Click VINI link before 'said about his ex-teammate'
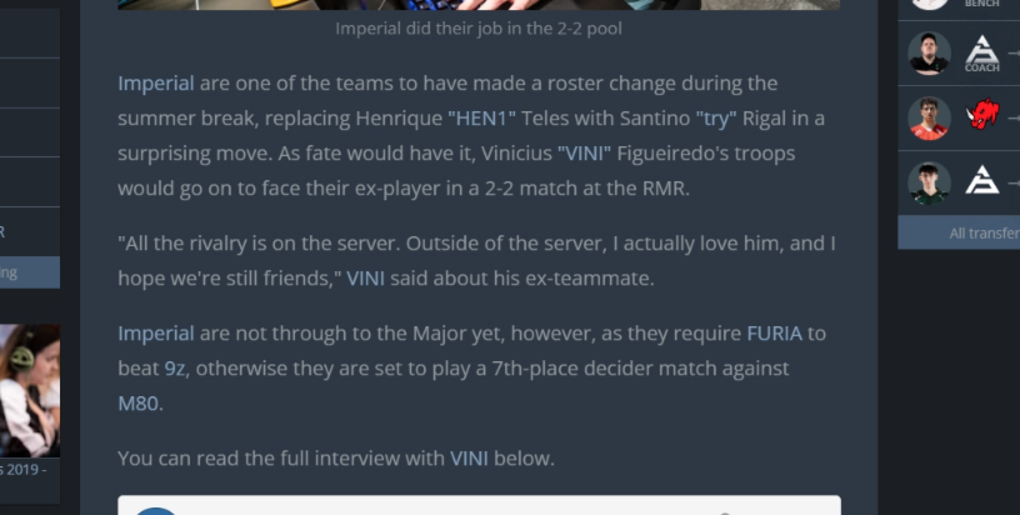Screen dimensions: 1020x515 (365, 278)
